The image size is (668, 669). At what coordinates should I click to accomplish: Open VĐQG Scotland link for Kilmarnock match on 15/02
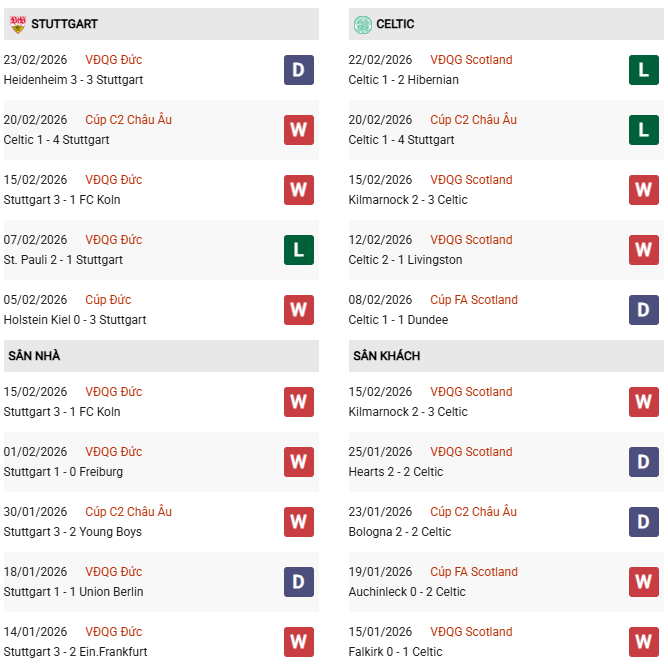pos(471,180)
